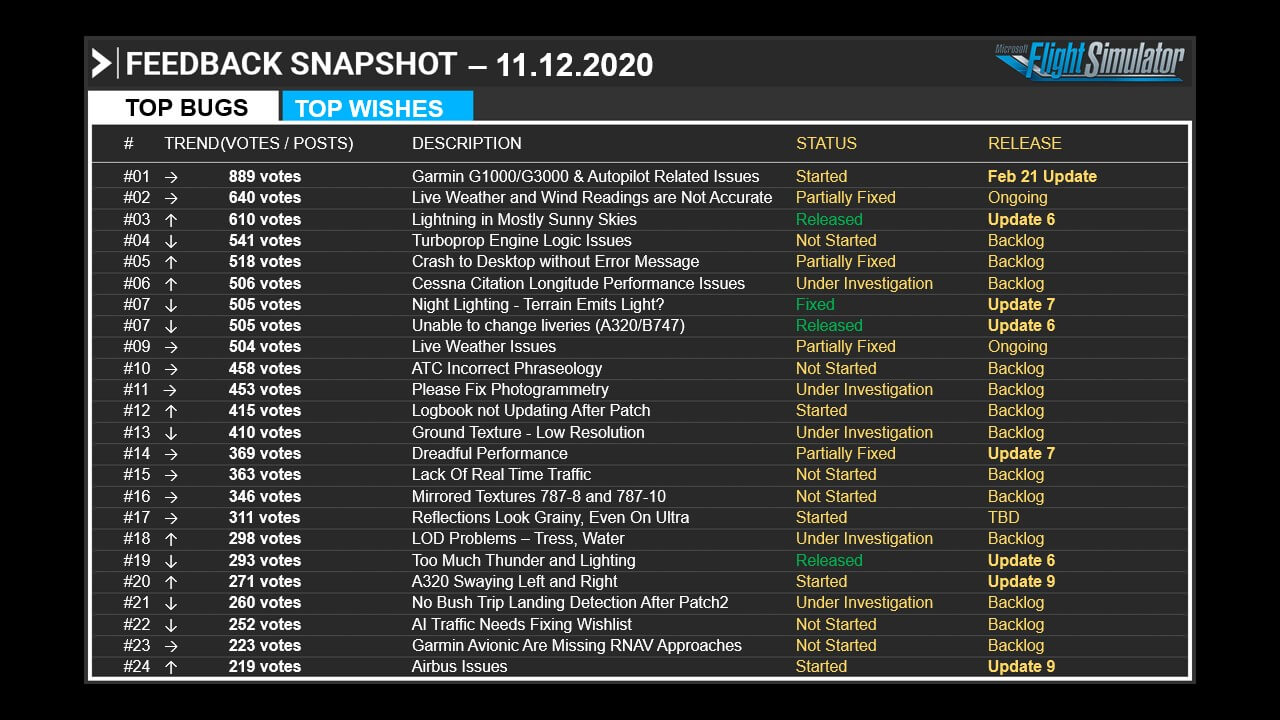
Task: Select the TOP BUGS tab
Action: coord(184,107)
